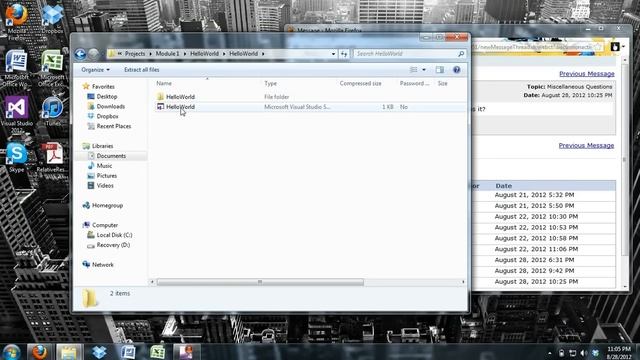Switch to Word in the taskbar
This screenshot has width=640, height=360.
pyautogui.click(x=128, y=351)
